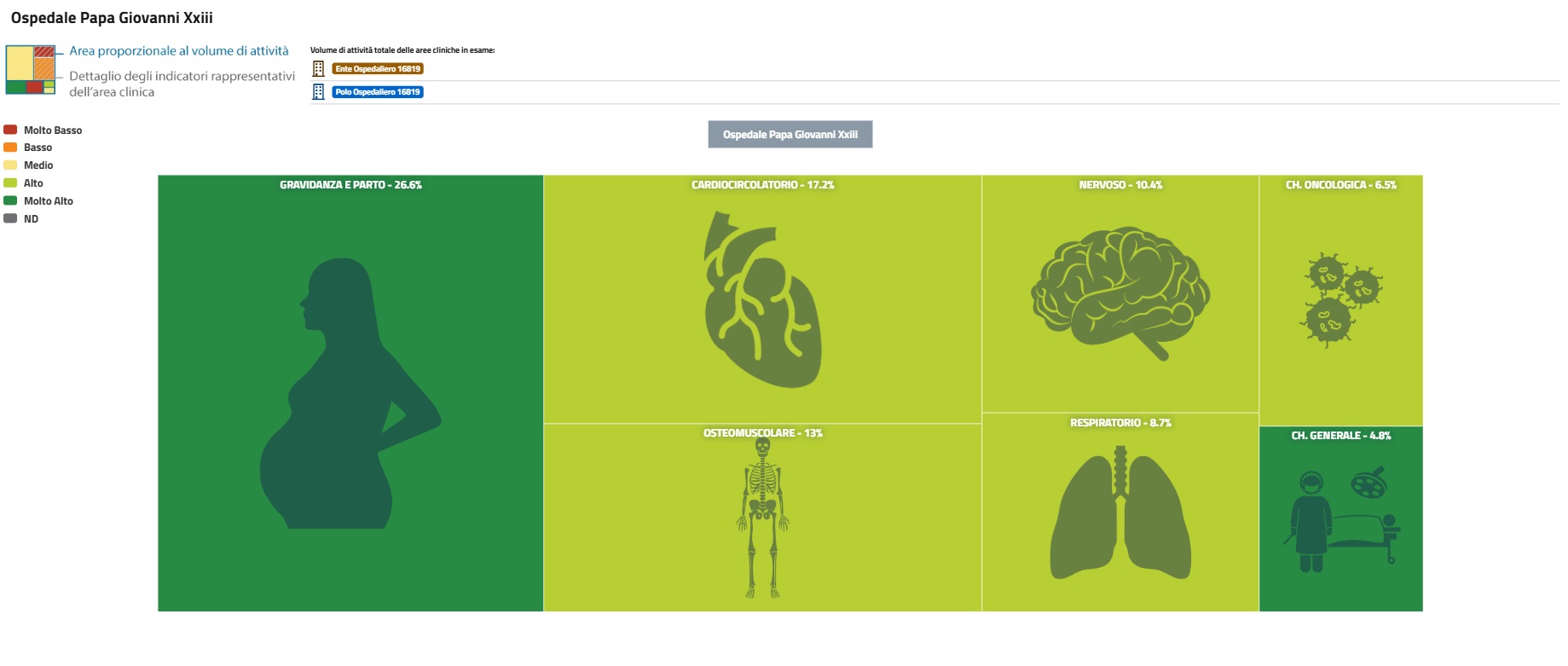Click the Volume di attività totale caption

click(x=402, y=50)
